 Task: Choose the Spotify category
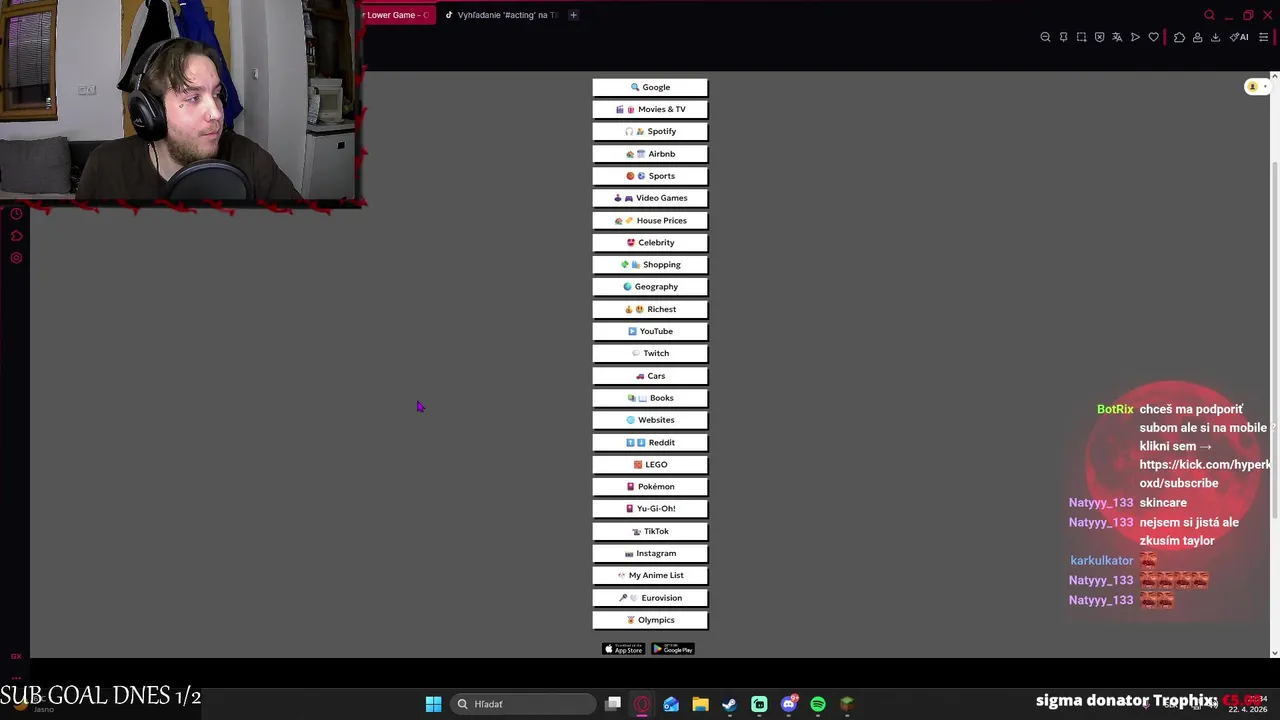pos(650,131)
